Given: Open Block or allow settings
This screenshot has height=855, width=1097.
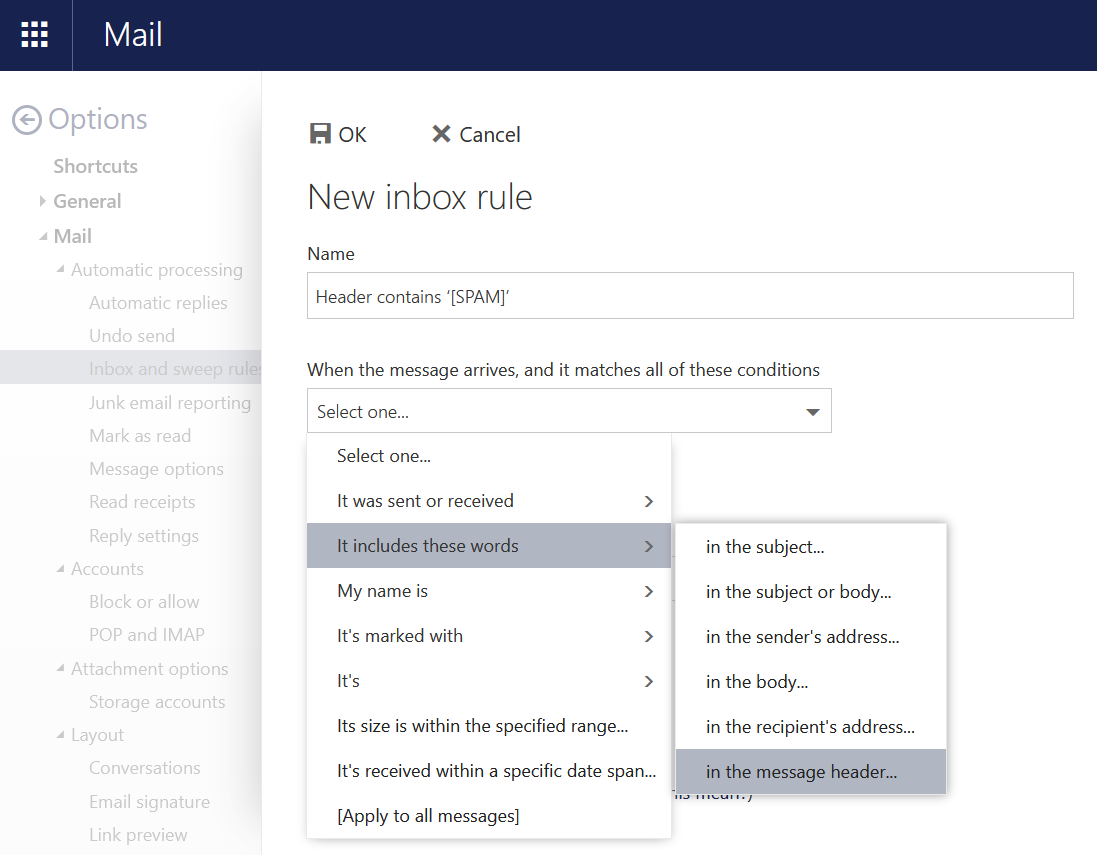Looking at the screenshot, I should (144, 602).
